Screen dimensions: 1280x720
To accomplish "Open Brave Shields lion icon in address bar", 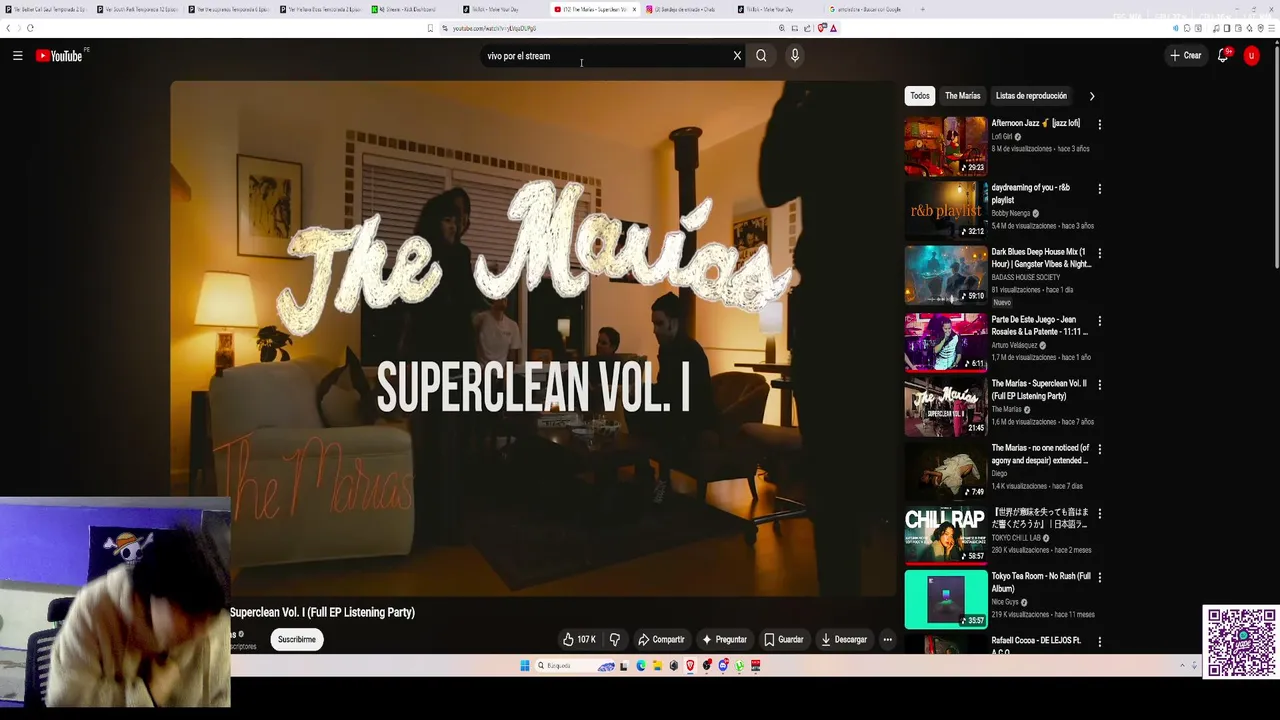I will 821,28.
